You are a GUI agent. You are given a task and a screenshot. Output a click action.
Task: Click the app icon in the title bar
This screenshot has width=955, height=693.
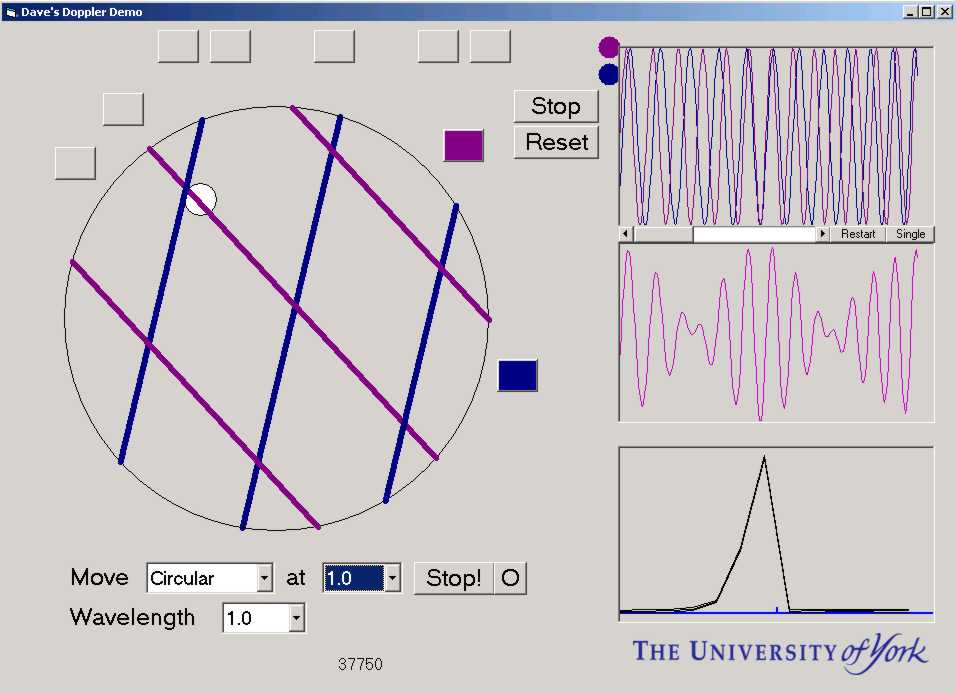point(11,12)
